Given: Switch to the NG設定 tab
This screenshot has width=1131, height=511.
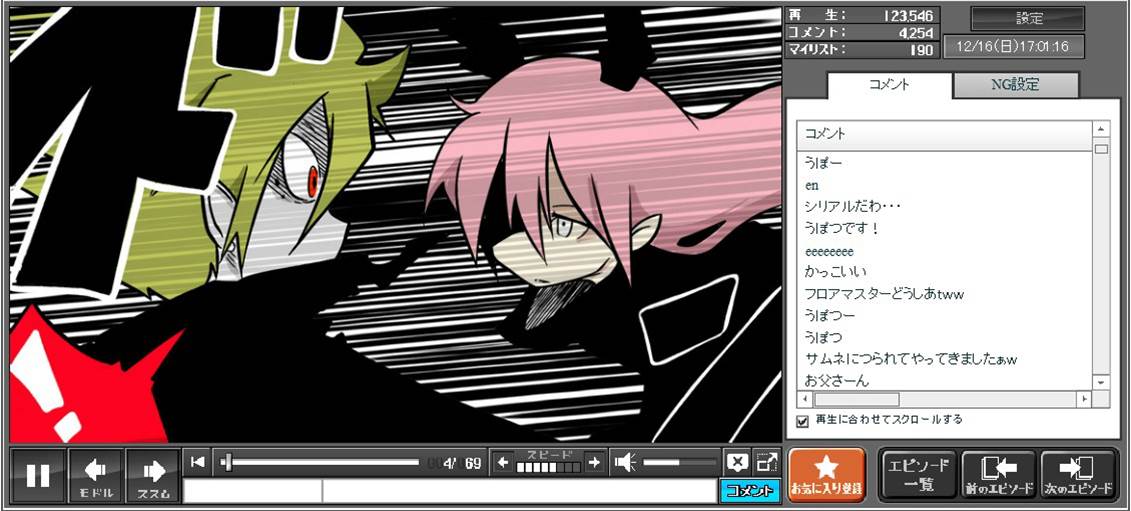Looking at the screenshot, I should click(1015, 85).
